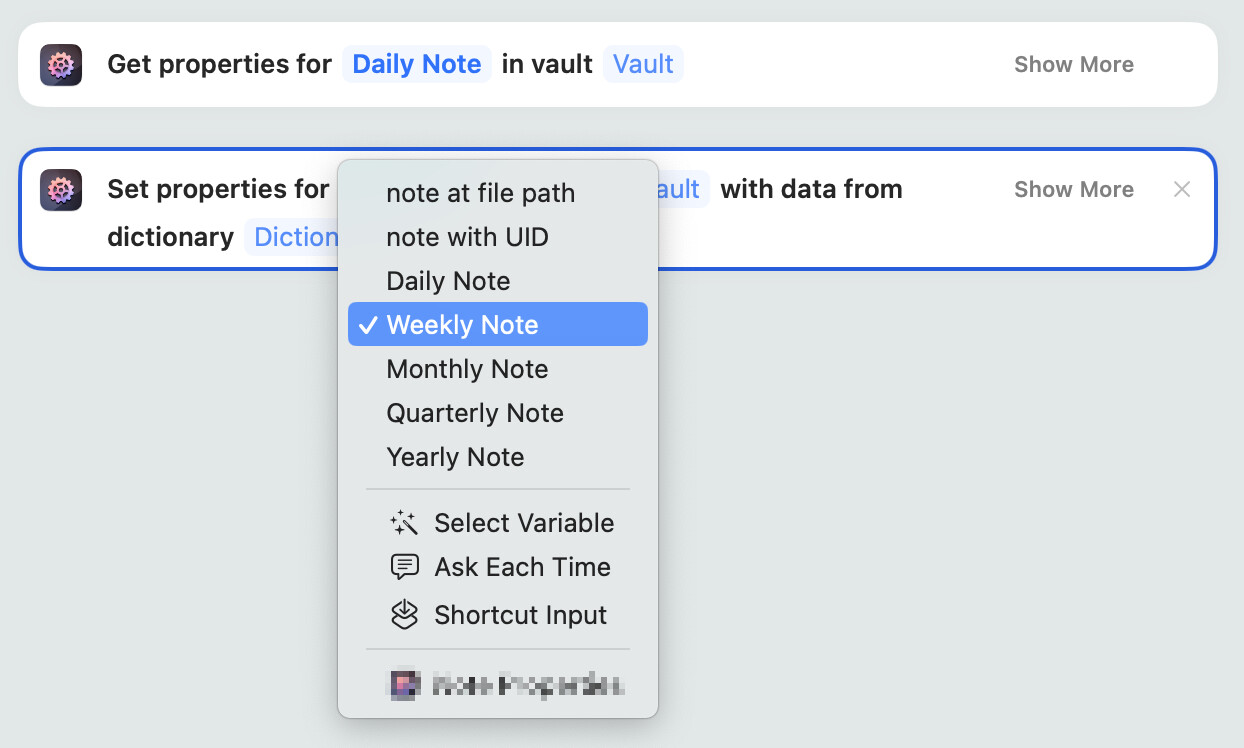Click the Actions for Obsidian icon in Get properties

tap(61, 66)
